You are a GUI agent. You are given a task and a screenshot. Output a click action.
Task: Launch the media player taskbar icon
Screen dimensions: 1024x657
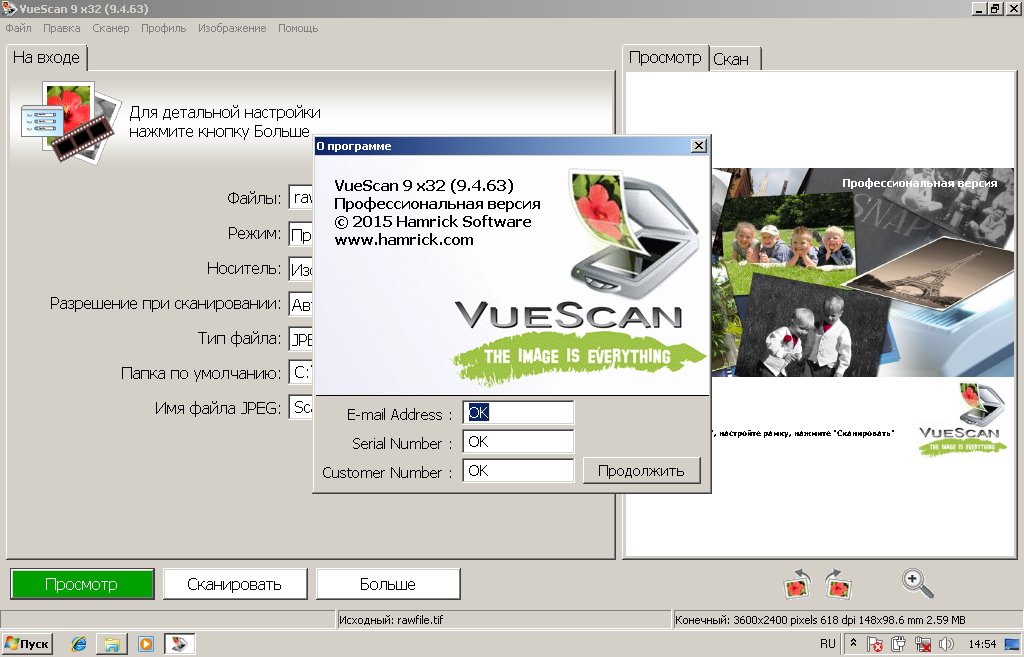146,644
